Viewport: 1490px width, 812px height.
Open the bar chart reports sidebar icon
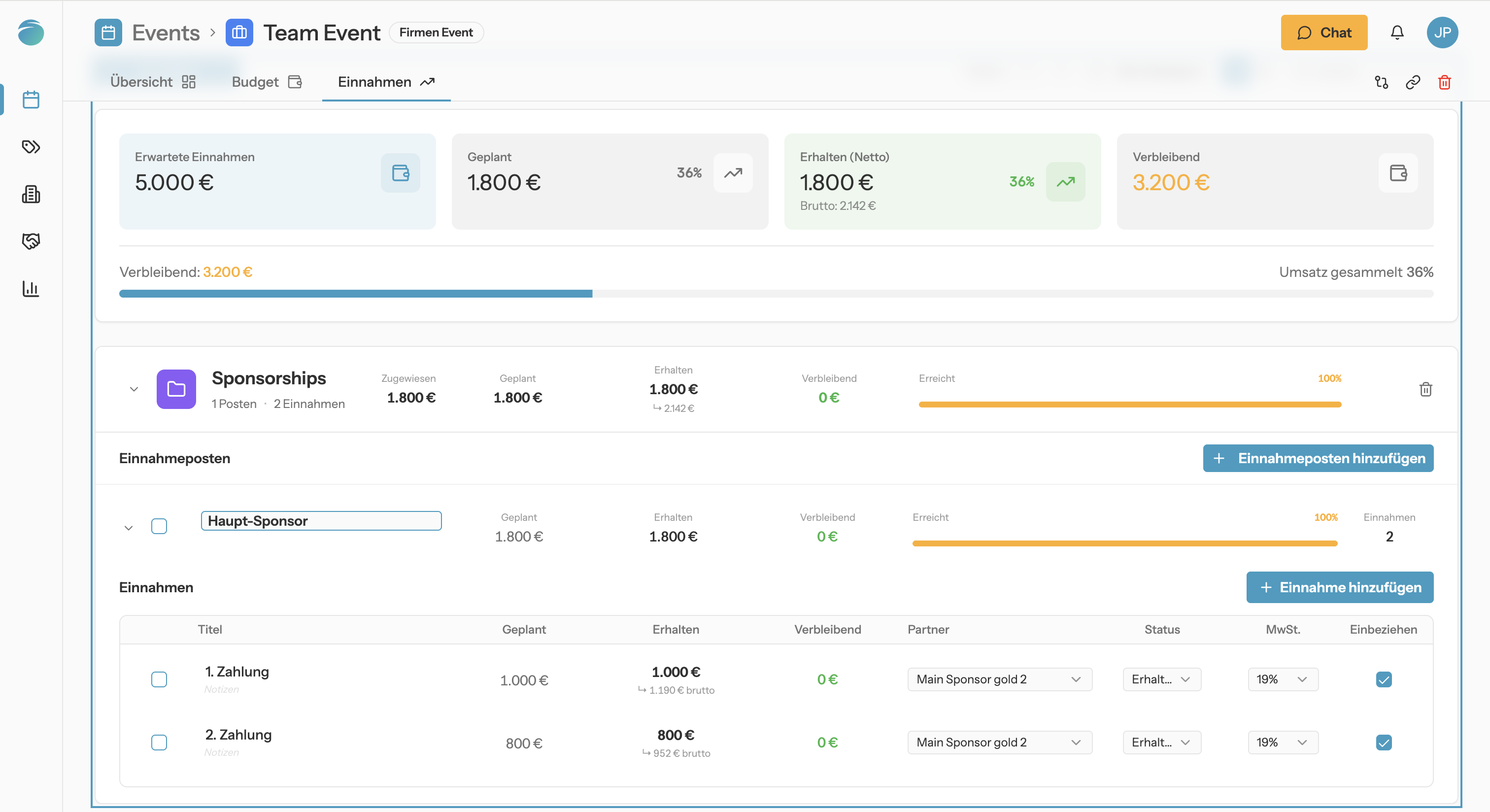click(x=31, y=289)
